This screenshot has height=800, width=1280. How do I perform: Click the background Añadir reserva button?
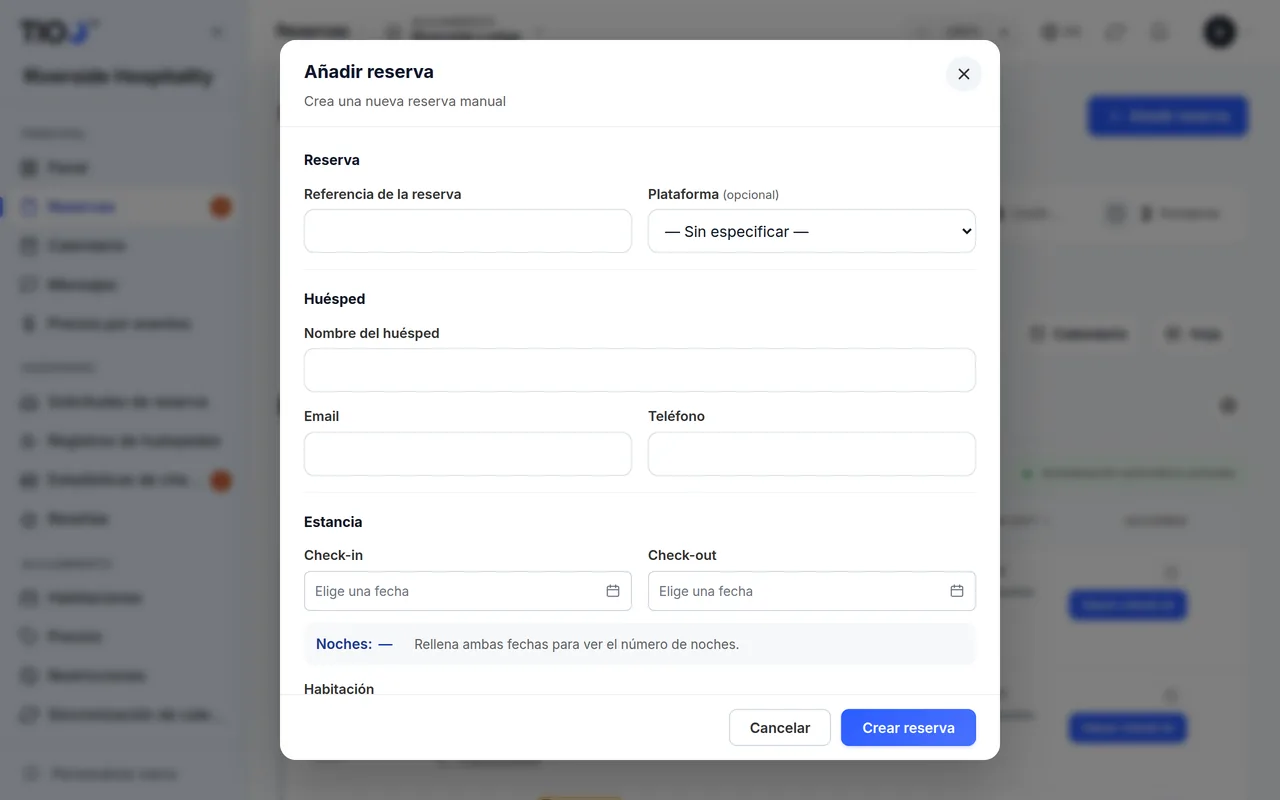point(1168,116)
